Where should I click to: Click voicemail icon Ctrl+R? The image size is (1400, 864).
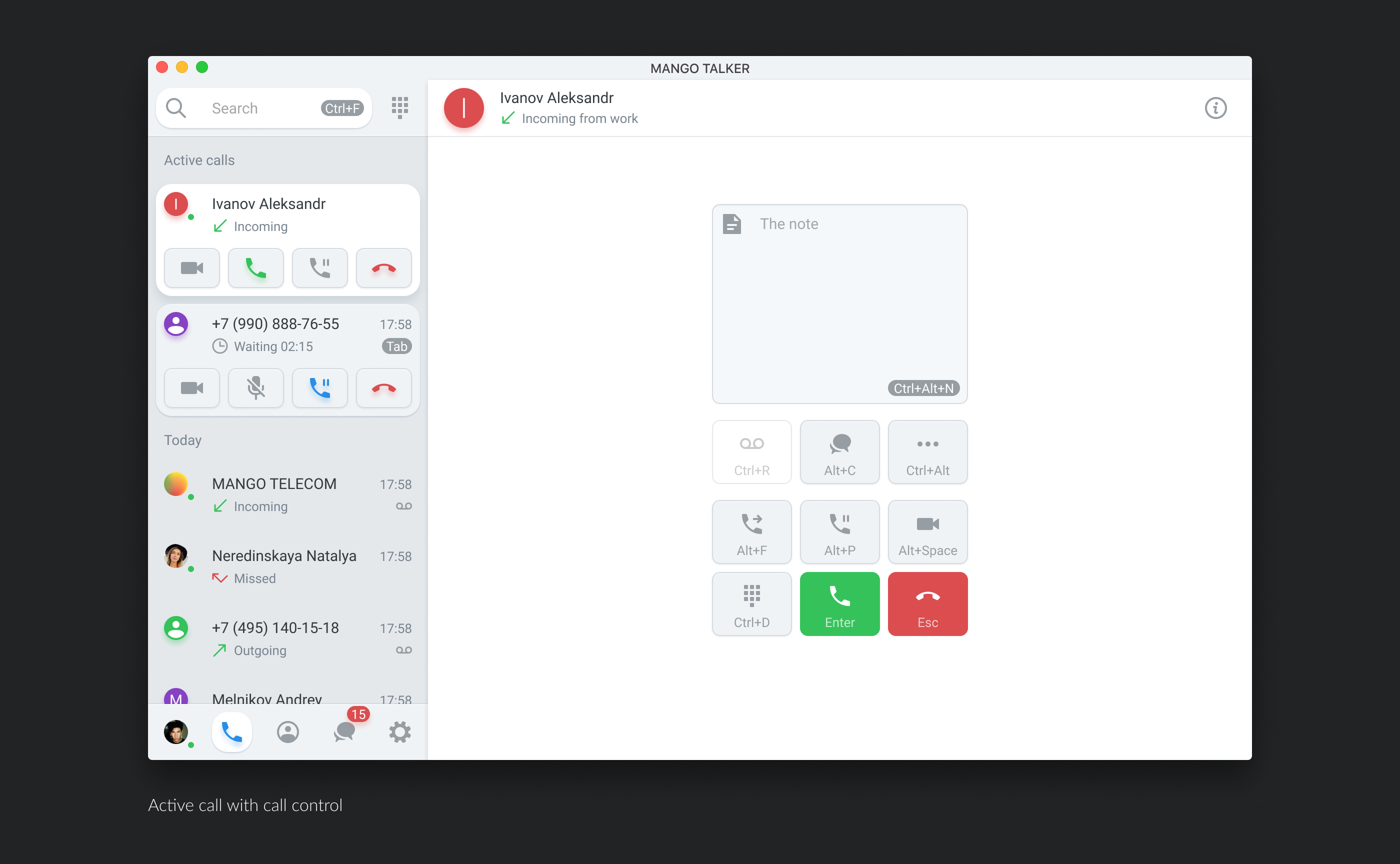[751, 452]
